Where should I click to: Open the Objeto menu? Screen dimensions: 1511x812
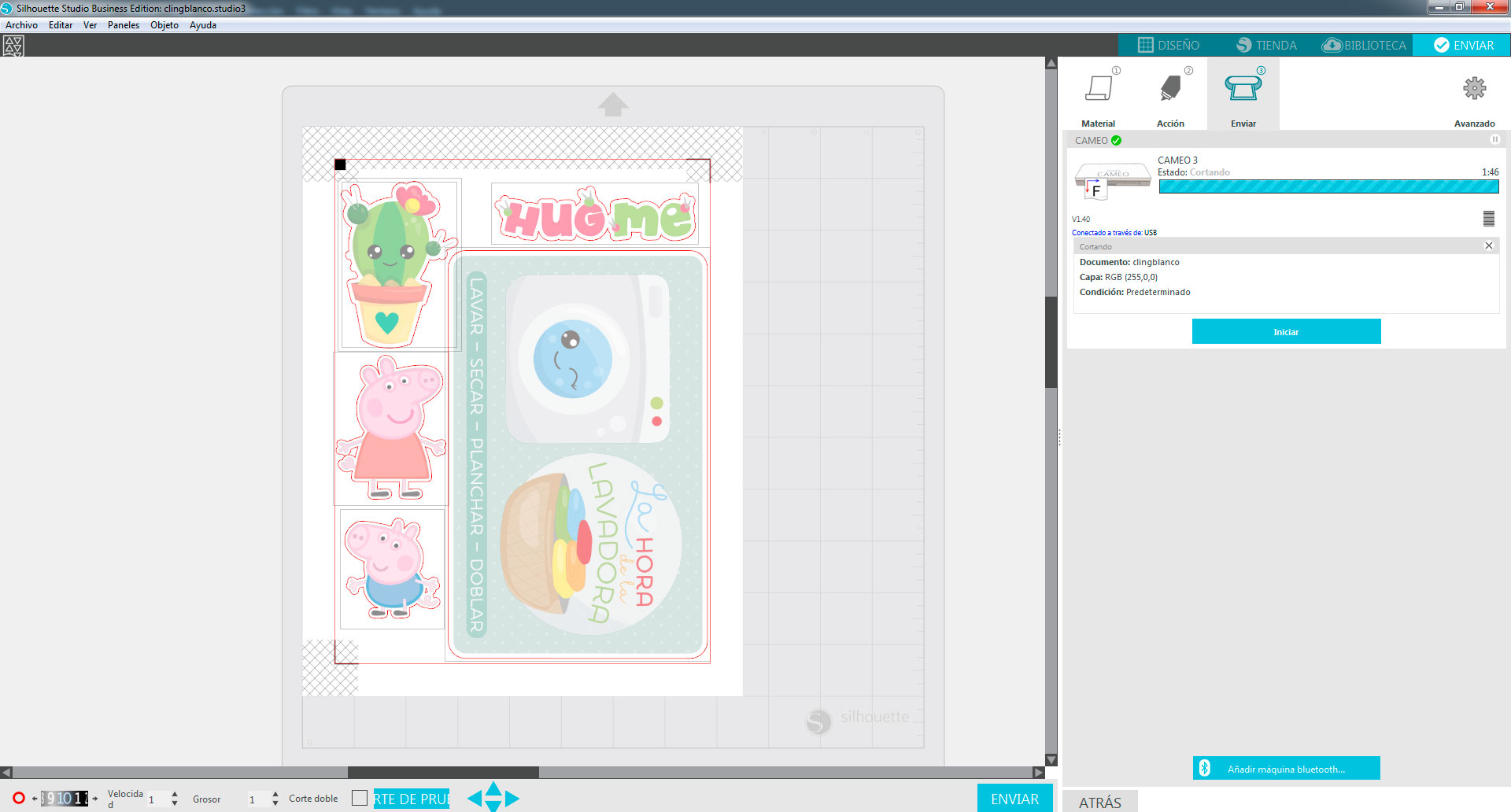pos(164,25)
